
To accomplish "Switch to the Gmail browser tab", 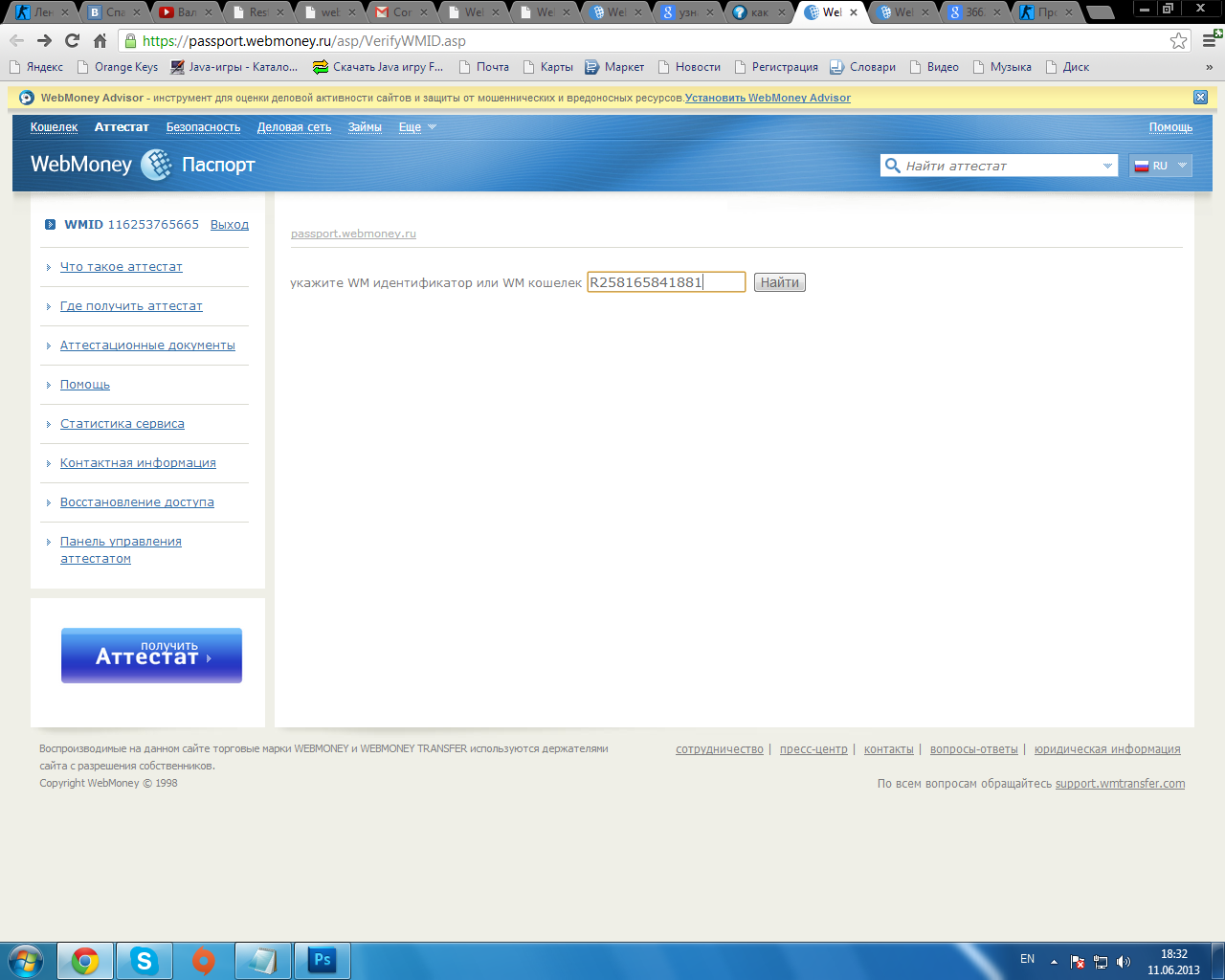I will tap(401, 12).
